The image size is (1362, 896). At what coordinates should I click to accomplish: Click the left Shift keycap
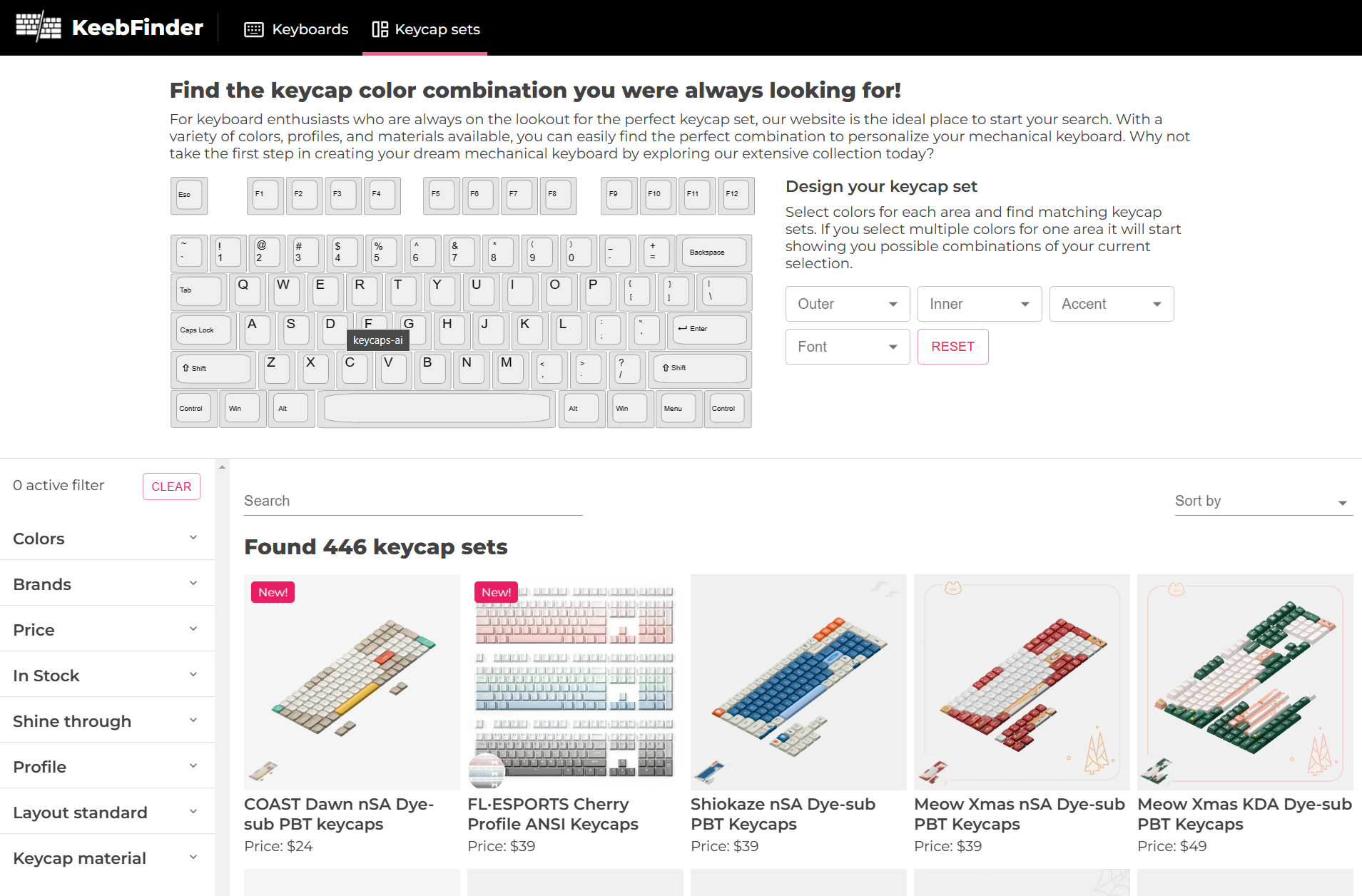(x=214, y=370)
